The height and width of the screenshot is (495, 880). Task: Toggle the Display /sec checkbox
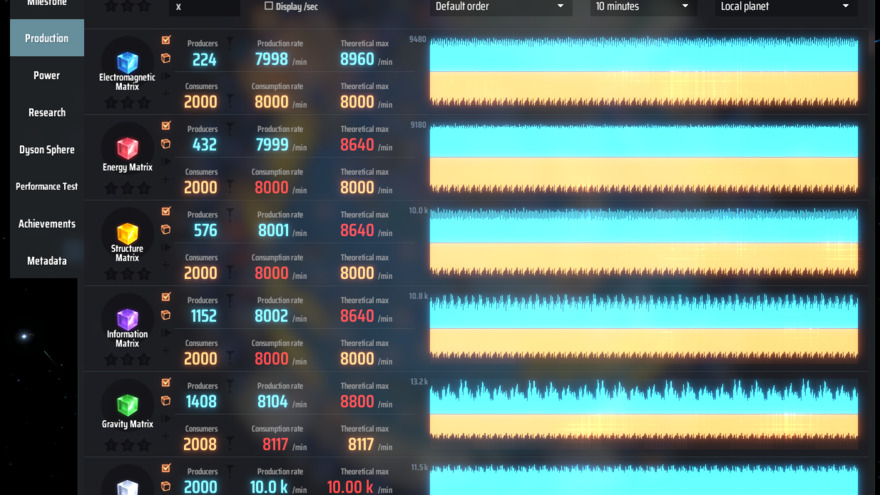click(269, 6)
